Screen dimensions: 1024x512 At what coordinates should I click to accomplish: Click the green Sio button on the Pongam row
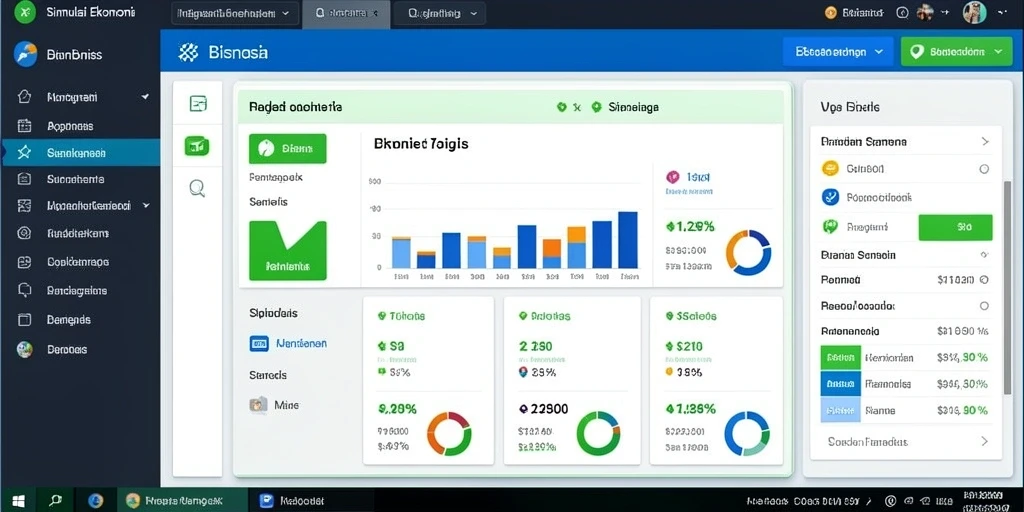tap(955, 227)
